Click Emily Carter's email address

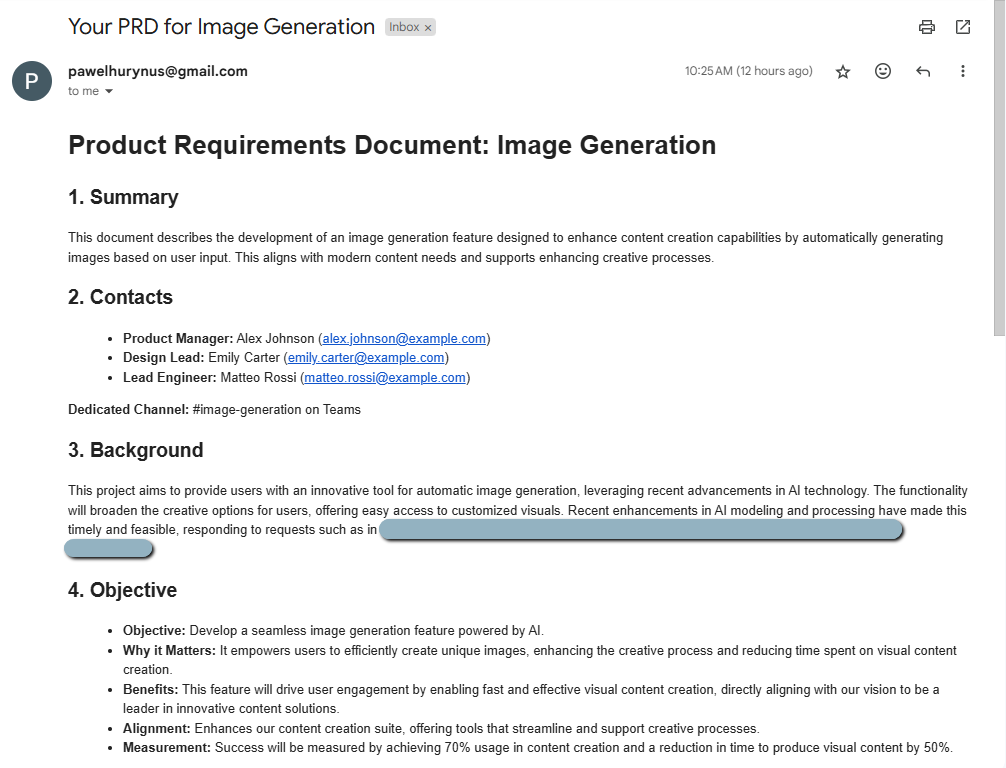366,357
